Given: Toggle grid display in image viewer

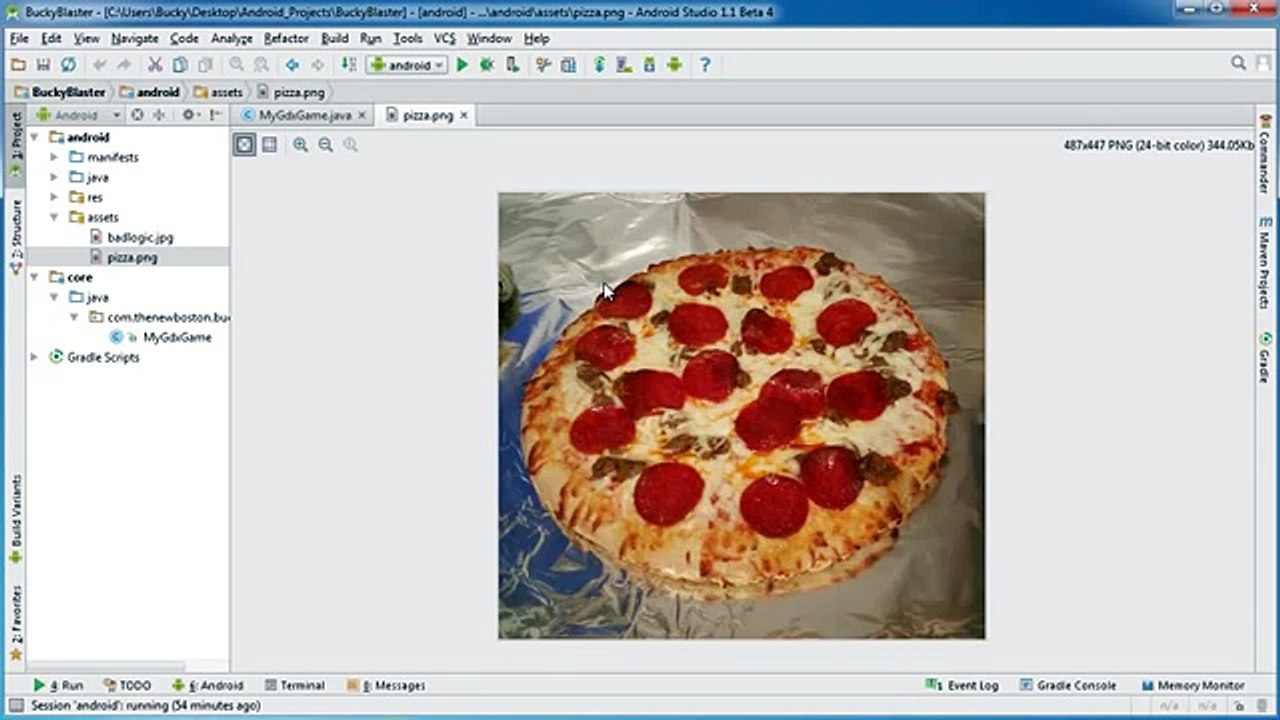Looking at the screenshot, I should 269,145.
